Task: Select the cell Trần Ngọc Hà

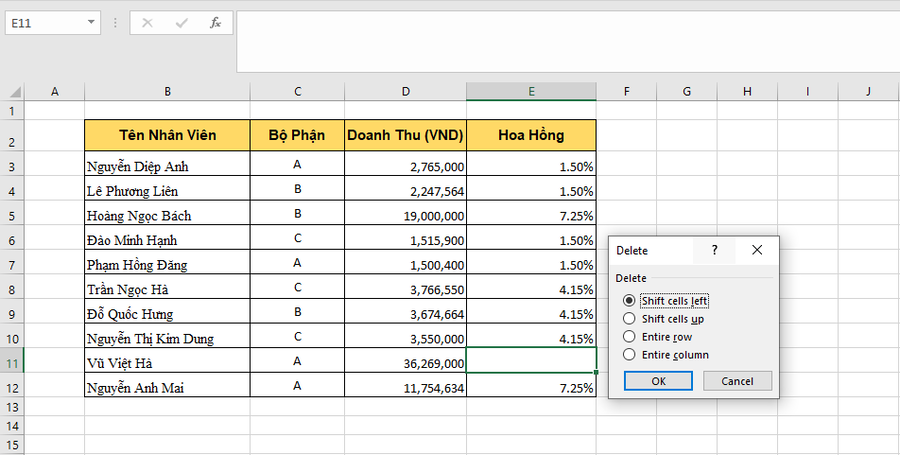Action: (167, 286)
